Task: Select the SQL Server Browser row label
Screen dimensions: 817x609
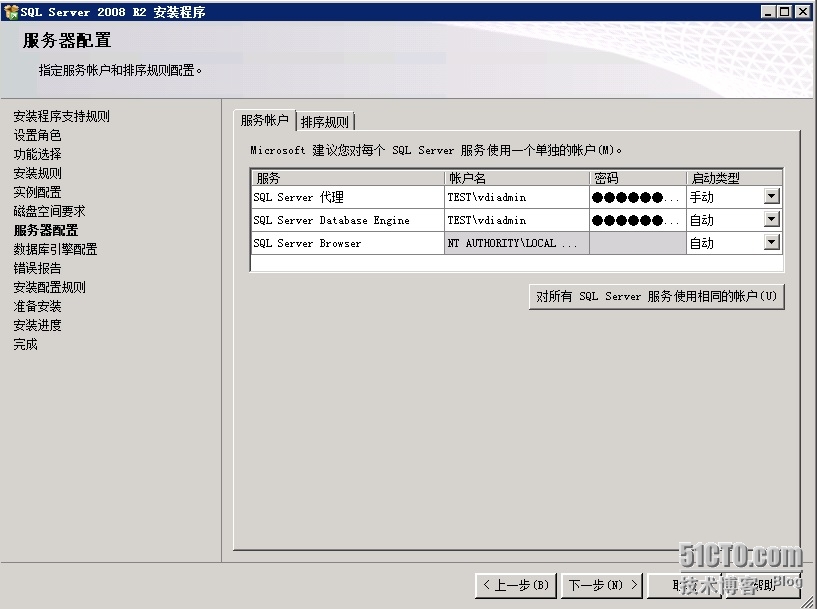Action: 307,243
